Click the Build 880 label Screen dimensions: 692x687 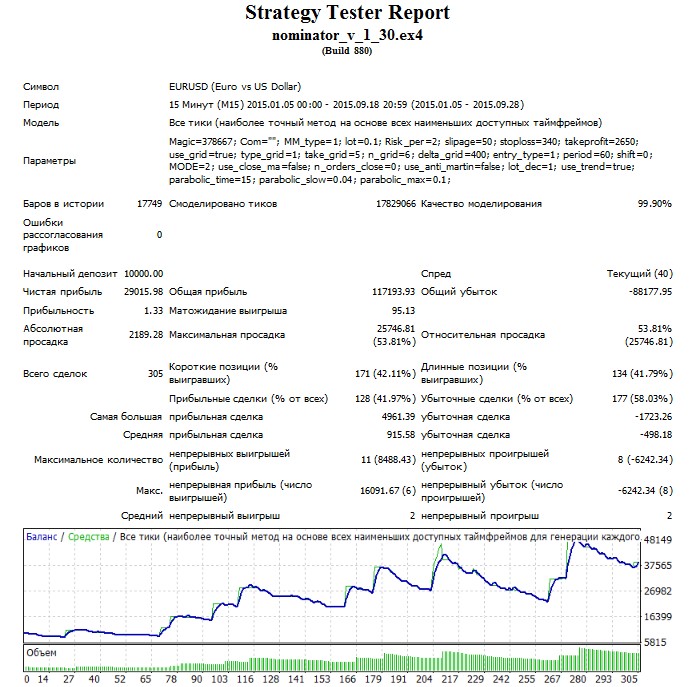tap(347, 51)
